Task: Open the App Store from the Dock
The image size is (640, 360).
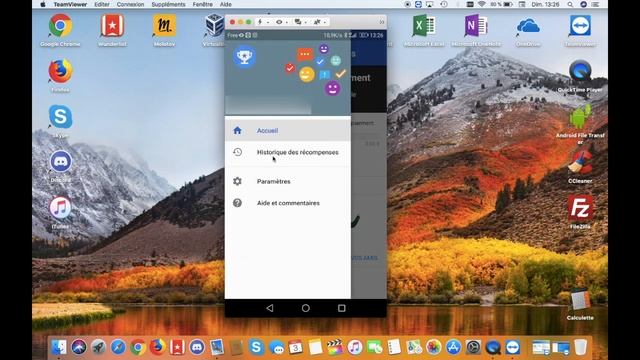Action: (x=453, y=347)
